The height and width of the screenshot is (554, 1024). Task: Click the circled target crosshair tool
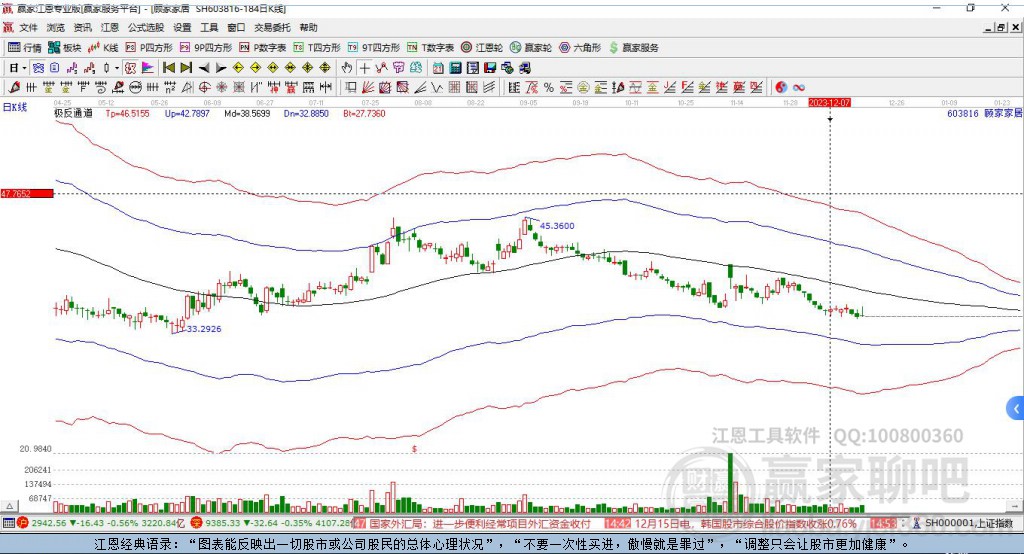point(204,87)
